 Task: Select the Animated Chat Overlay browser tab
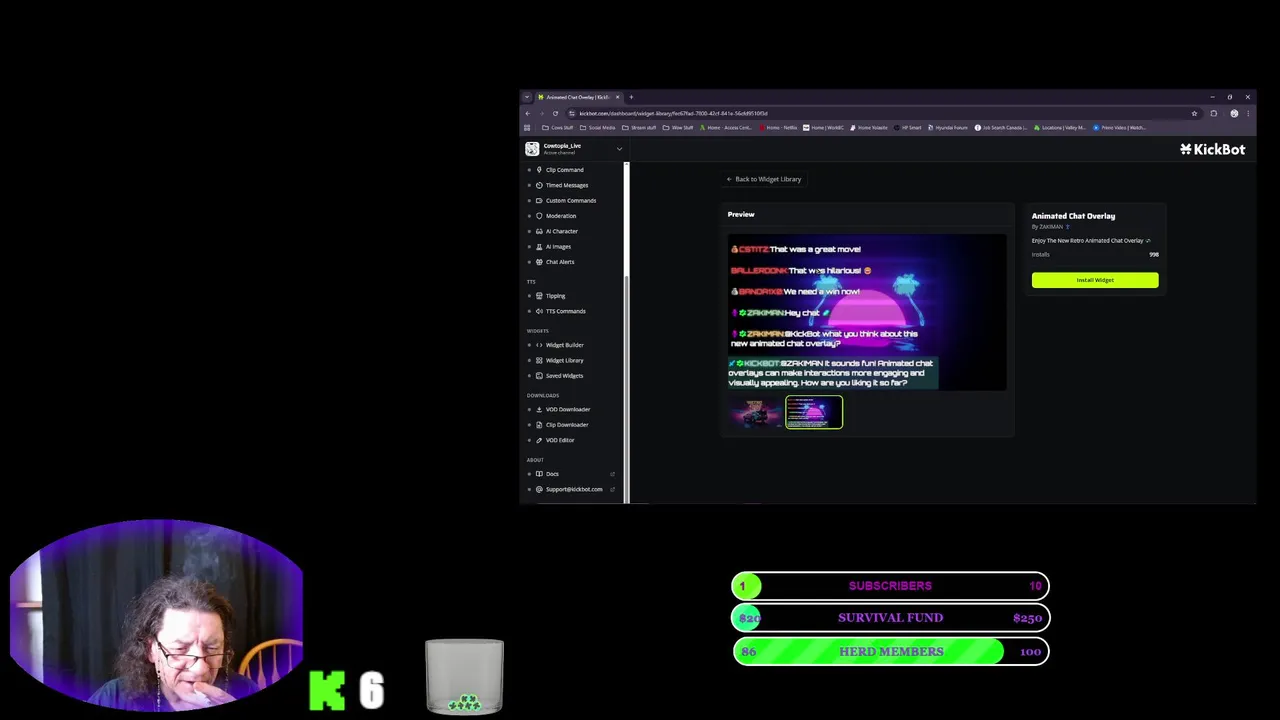coord(578,97)
